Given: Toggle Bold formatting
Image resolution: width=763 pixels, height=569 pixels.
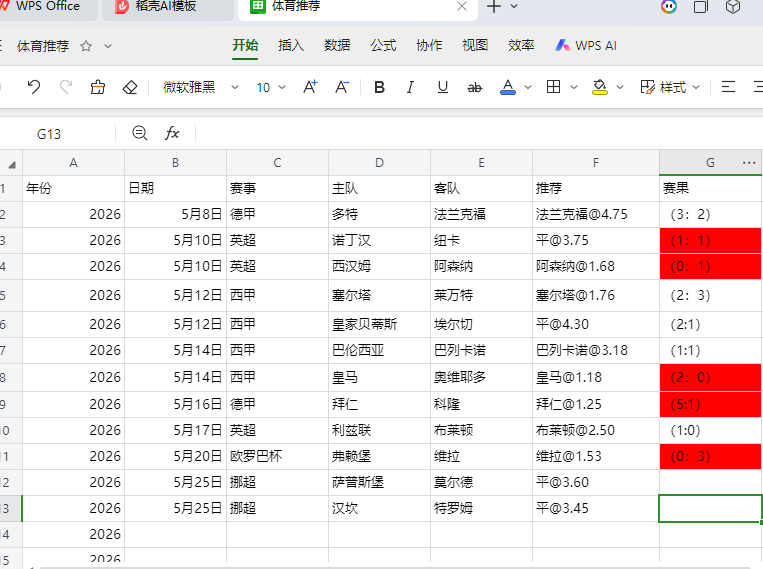Looking at the screenshot, I should pos(379,87).
